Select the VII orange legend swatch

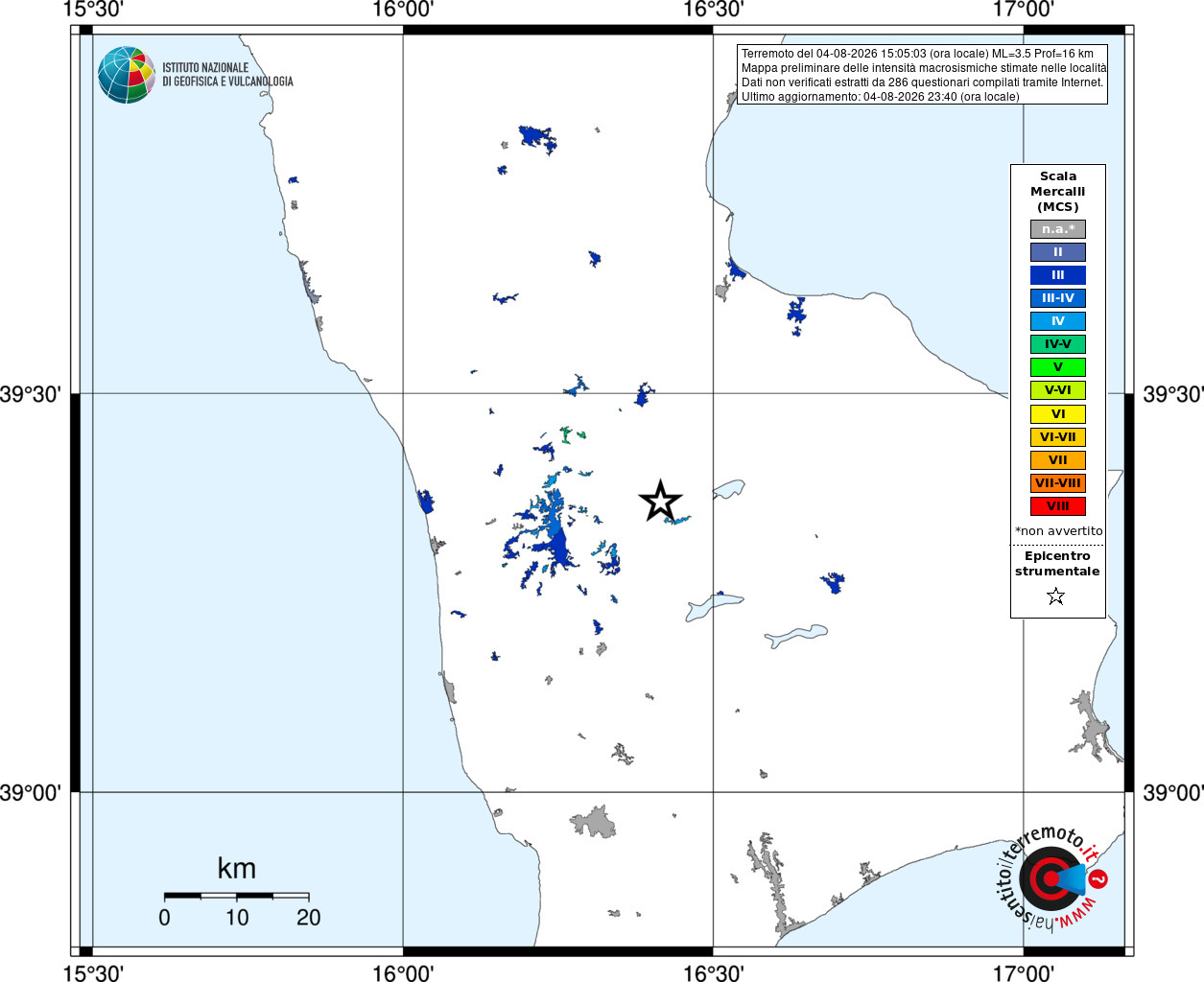[x=1058, y=460]
